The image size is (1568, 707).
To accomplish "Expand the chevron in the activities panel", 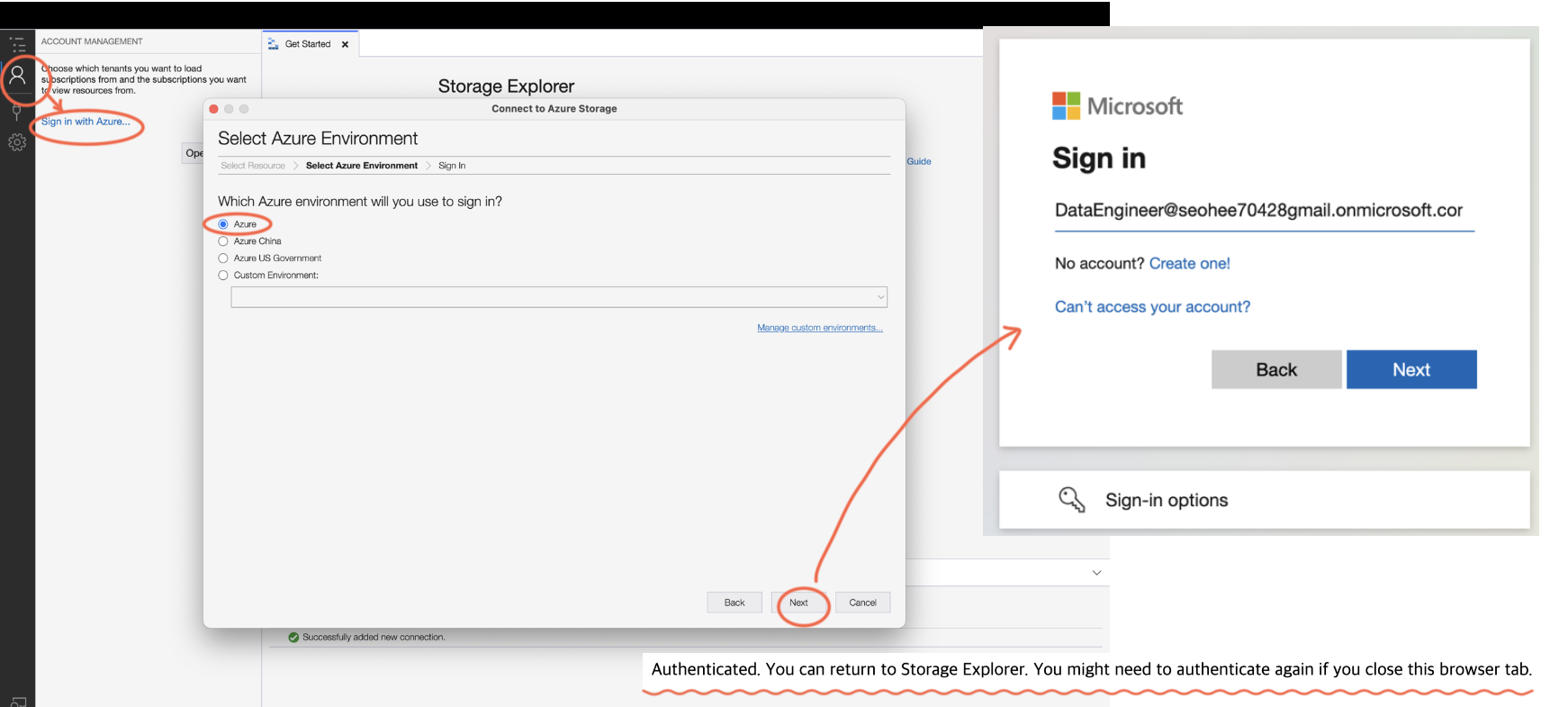I will [1096, 573].
